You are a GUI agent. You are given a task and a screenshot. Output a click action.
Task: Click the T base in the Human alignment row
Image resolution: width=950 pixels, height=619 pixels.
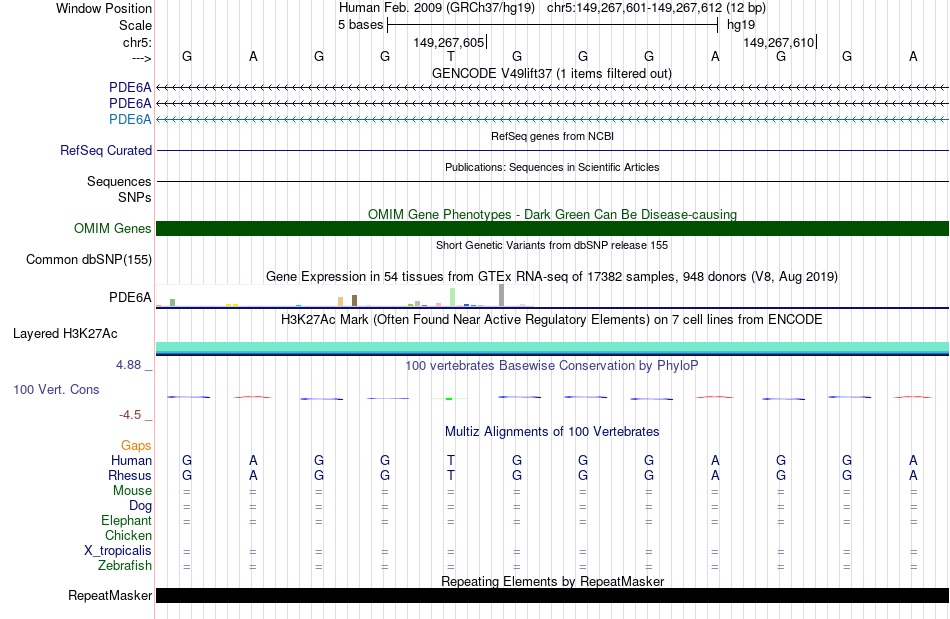click(451, 460)
